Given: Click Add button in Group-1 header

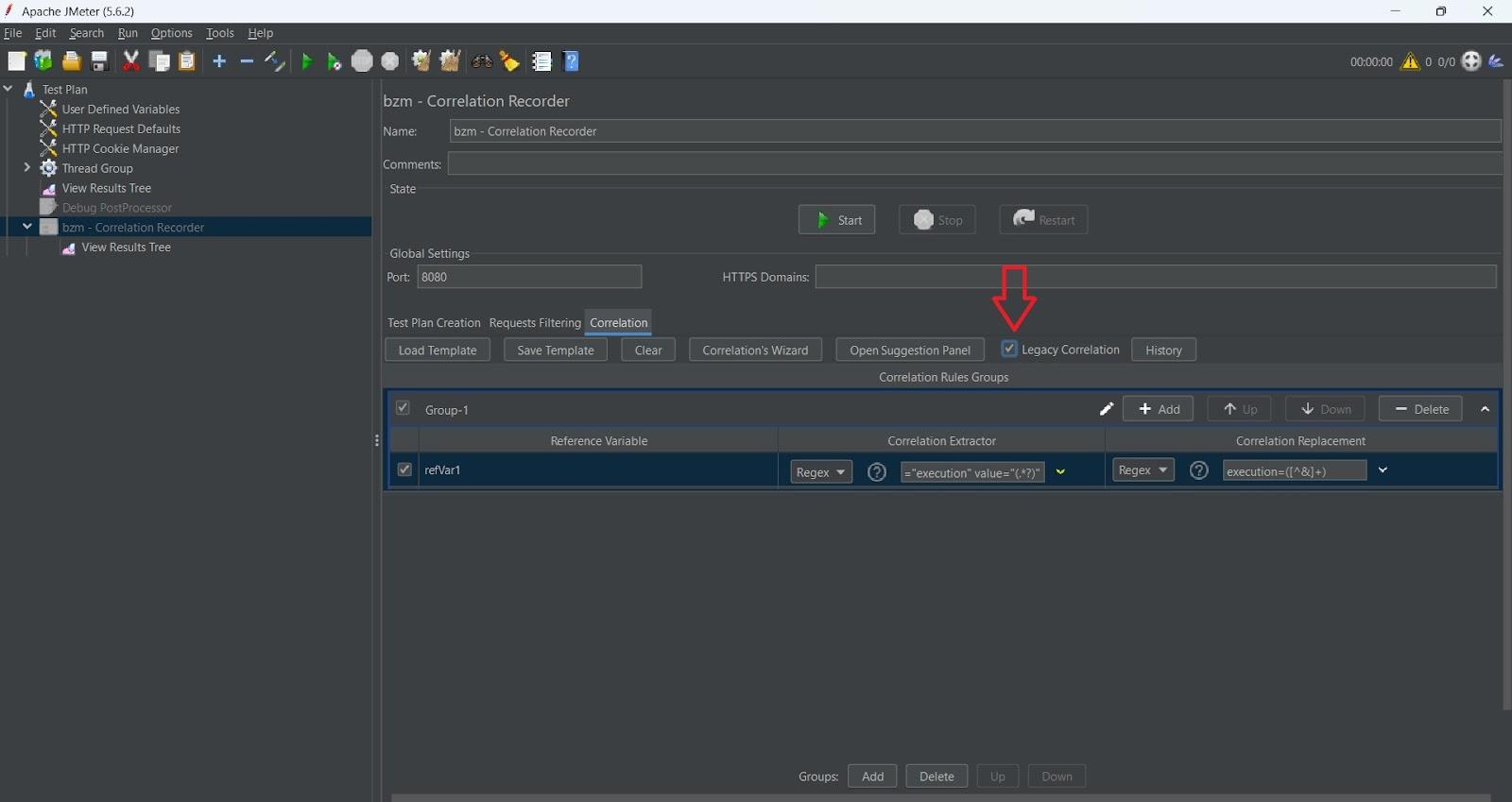Looking at the screenshot, I should coord(1159,409).
